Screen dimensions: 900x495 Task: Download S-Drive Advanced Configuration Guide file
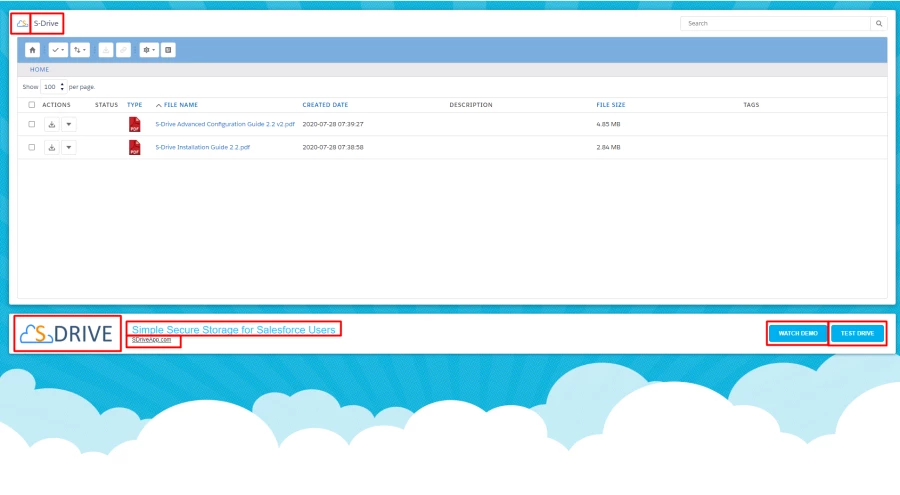[52, 124]
